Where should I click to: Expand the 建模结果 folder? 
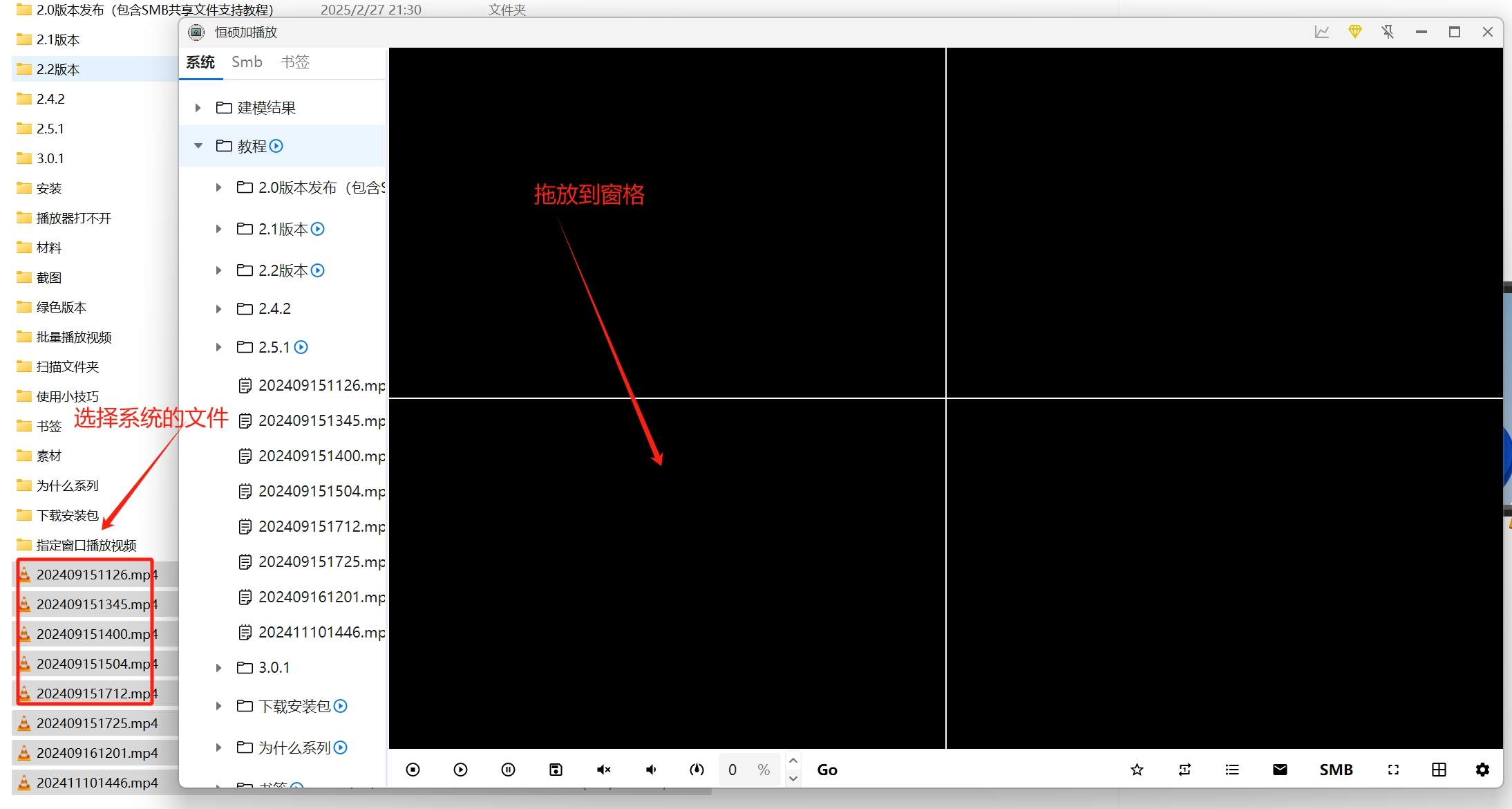[198, 108]
